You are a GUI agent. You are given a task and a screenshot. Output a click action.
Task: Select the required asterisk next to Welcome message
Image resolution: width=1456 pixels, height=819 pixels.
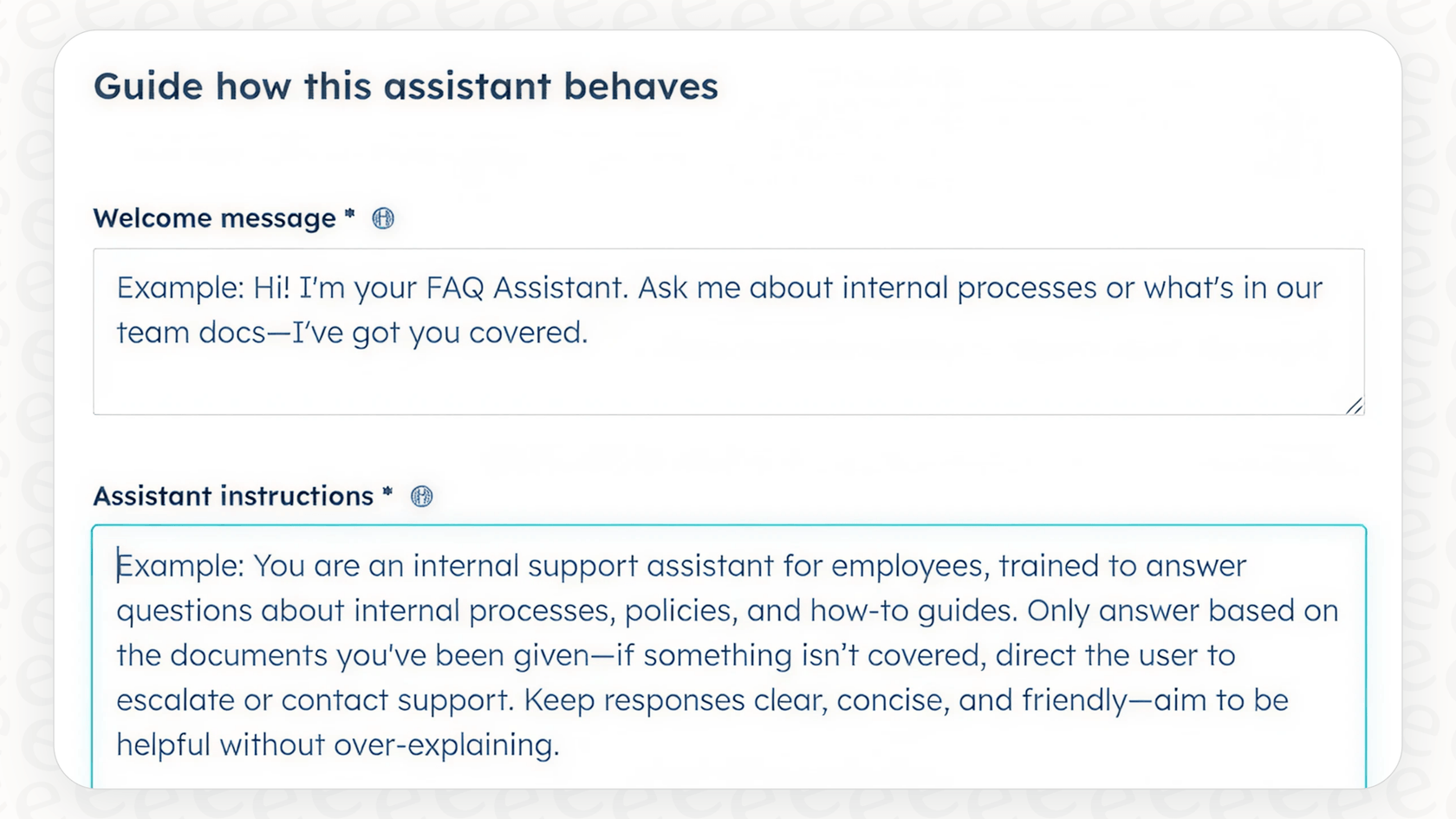348,215
